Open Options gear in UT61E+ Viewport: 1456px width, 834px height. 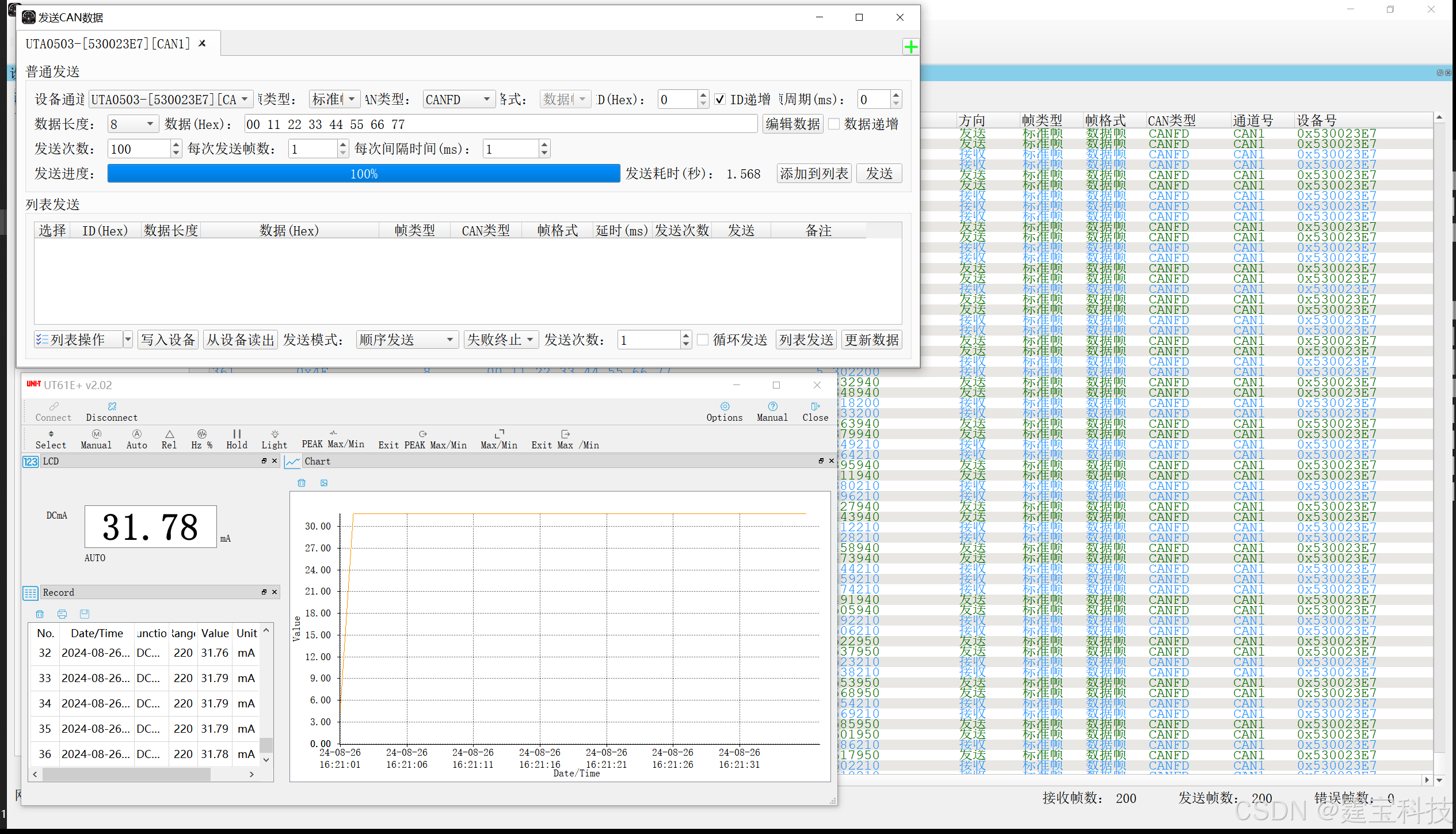tap(725, 406)
